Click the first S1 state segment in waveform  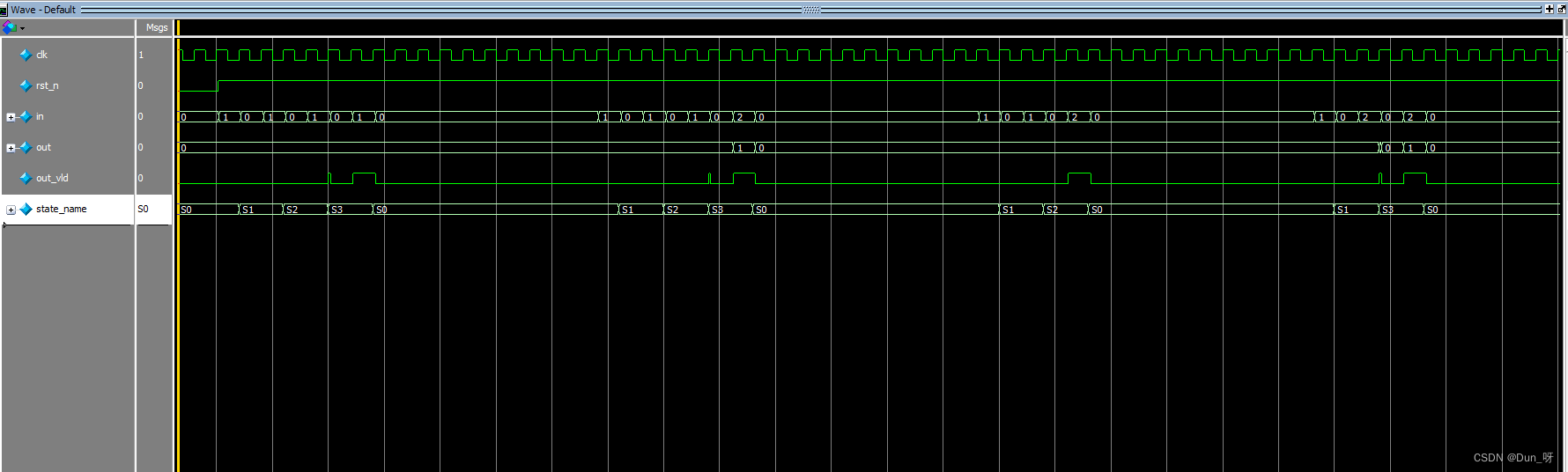tap(260, 210)
